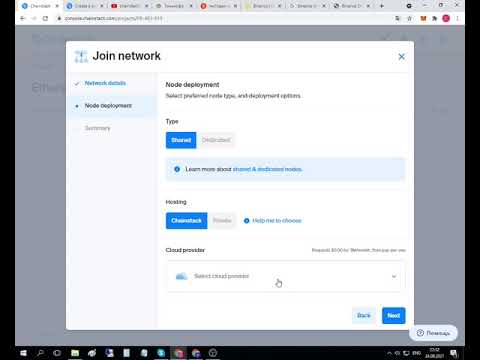The width and height of the screenshot is (480, 360).
Task: Open the Select cloud provider dropdown
Action: 286,276
